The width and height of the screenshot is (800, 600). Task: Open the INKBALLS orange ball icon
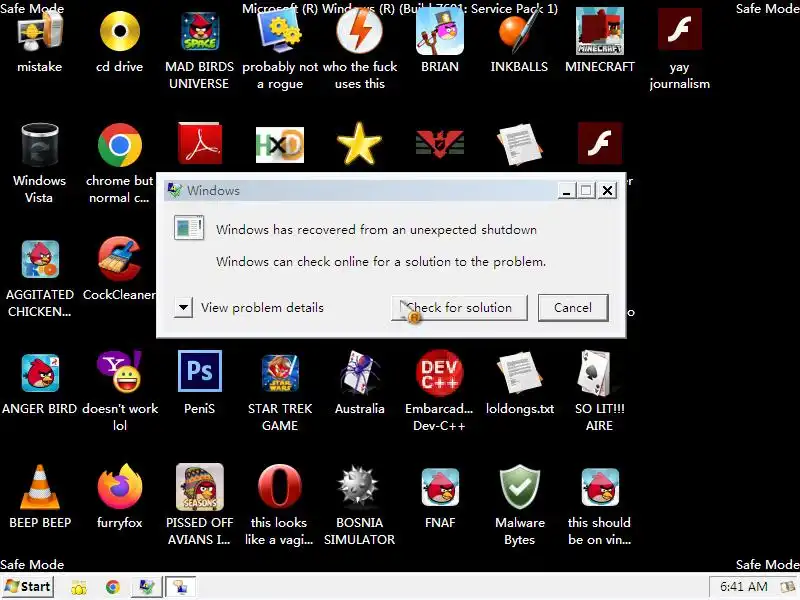point(519,32)
